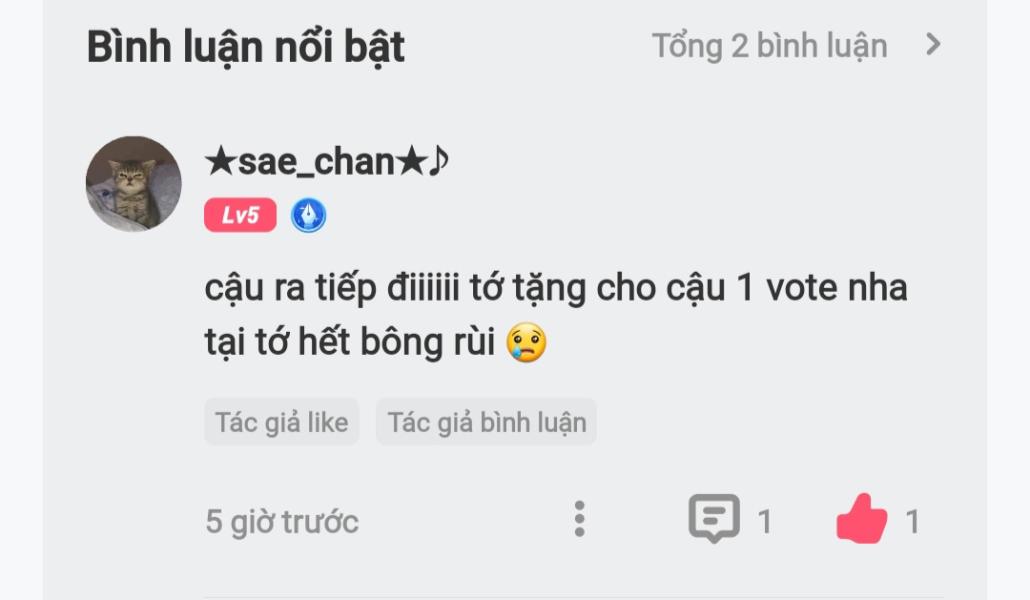Select the "Bình luận nổi bật" heading

click(x=246, y=47)
